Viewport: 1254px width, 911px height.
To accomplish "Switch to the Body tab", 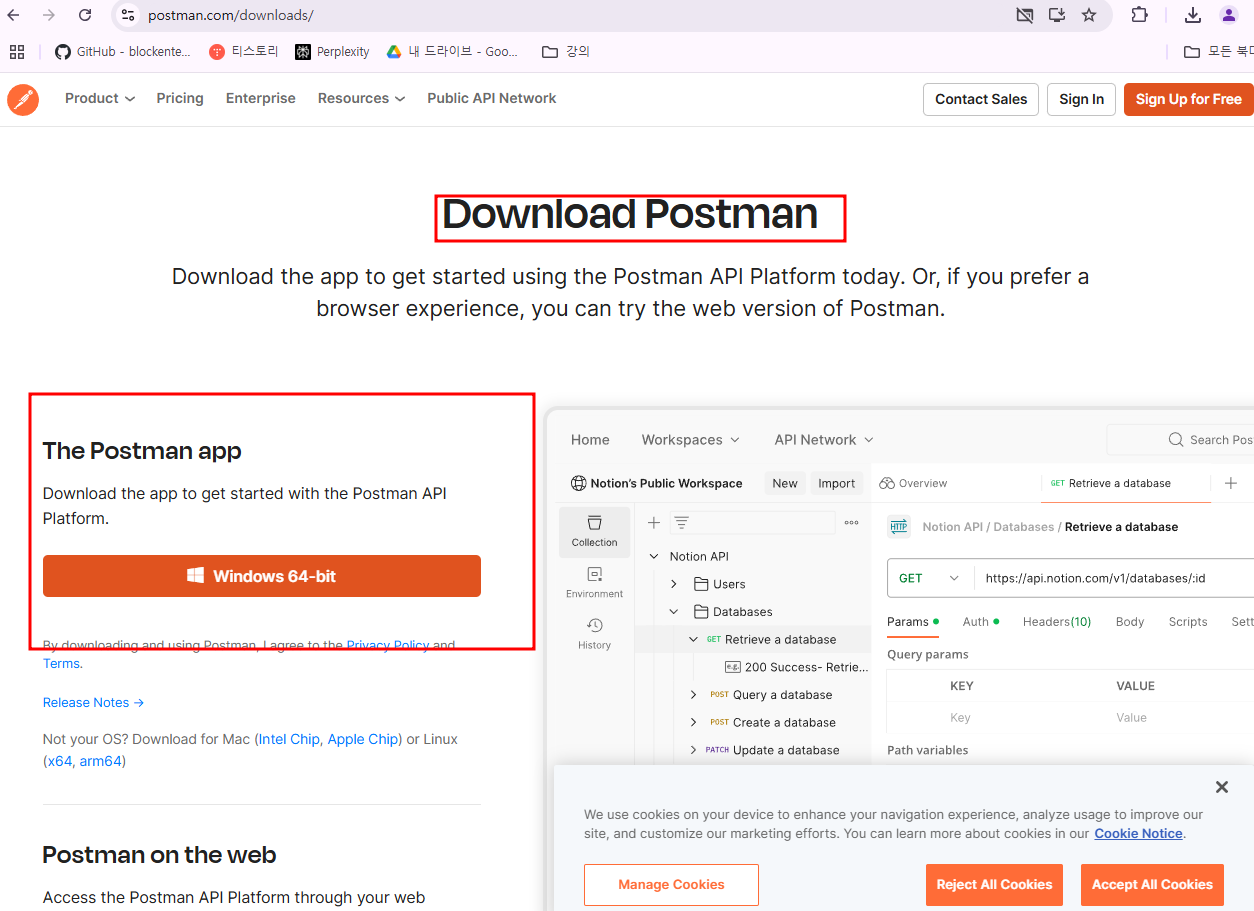I will pos(1130,622).
